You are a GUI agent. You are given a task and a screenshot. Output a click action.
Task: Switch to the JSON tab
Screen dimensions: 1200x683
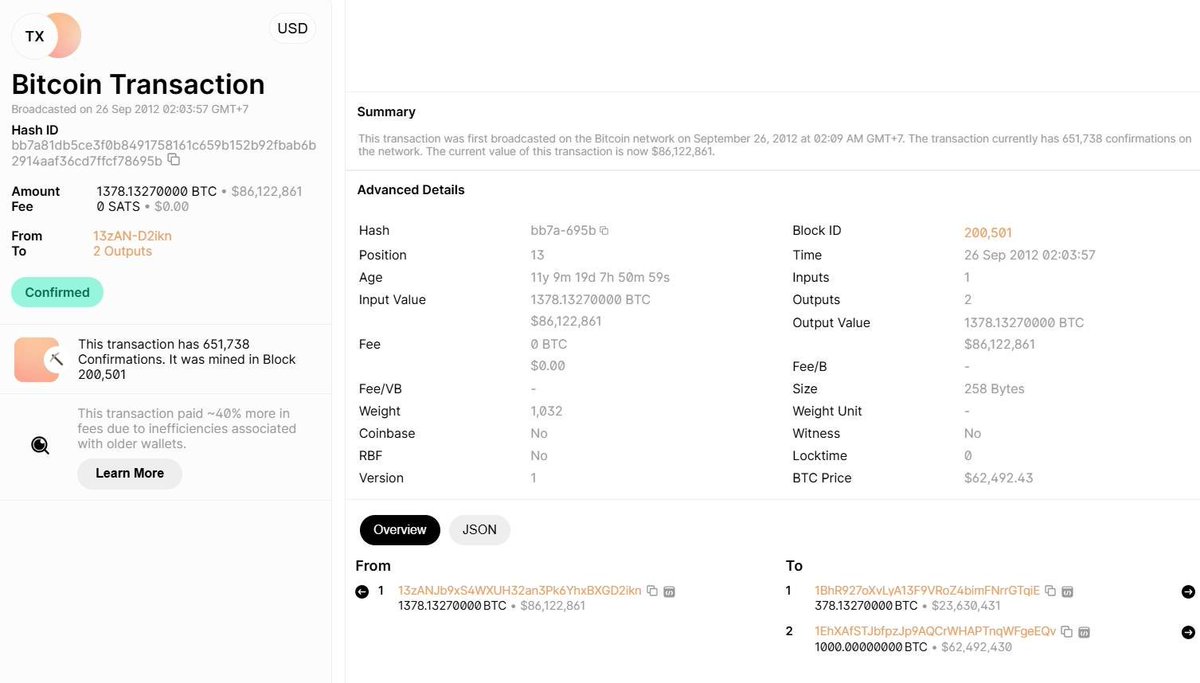coord(479,530)
